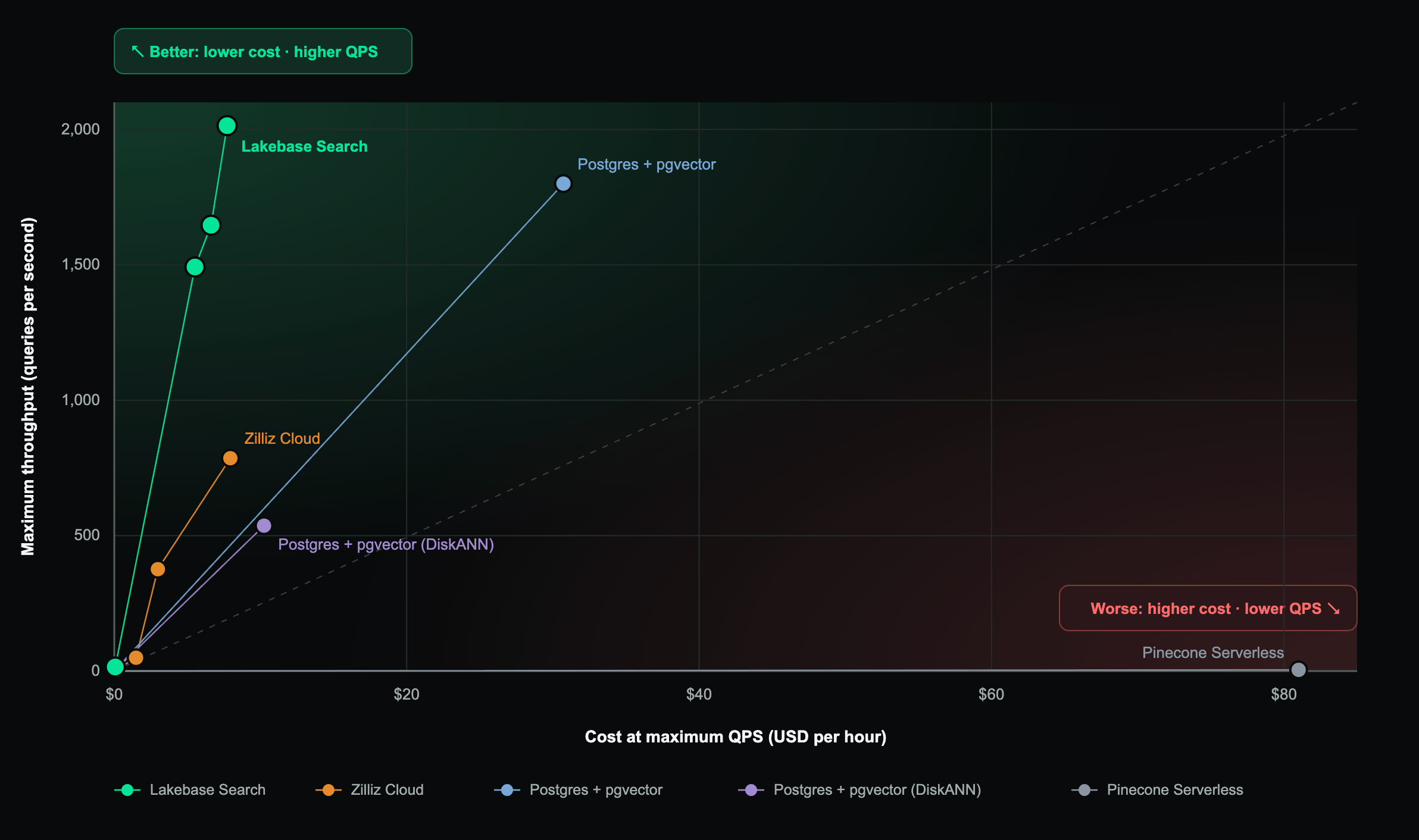Screen dimensions: 1419x840
Task: Click 'Zilliz Cloud' label beside orange line
Action: pos(282,438)
